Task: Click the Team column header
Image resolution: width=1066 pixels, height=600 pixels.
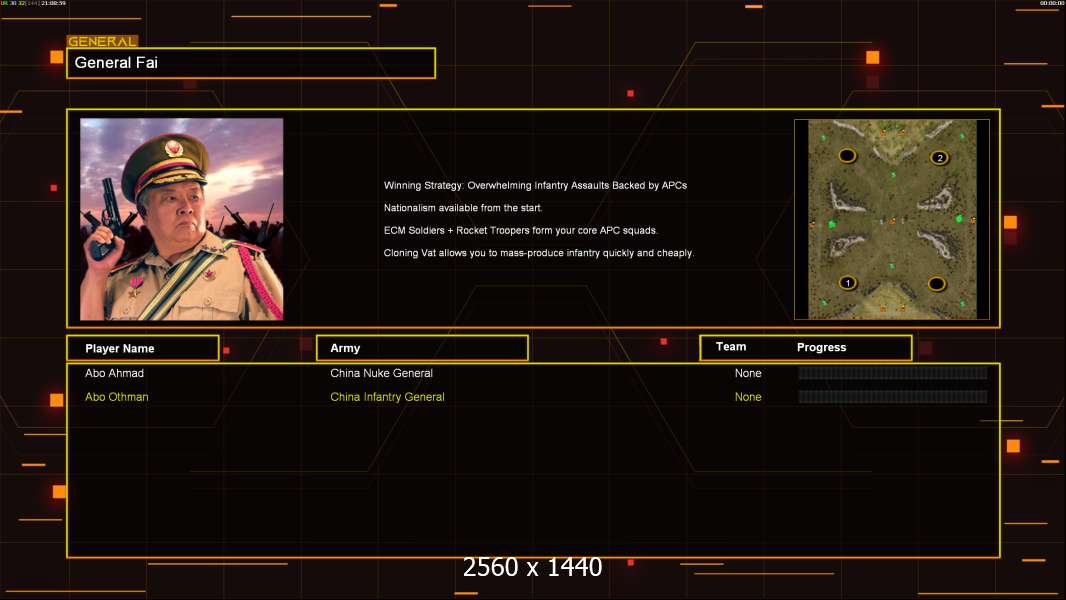Action: tap(731, 347)
